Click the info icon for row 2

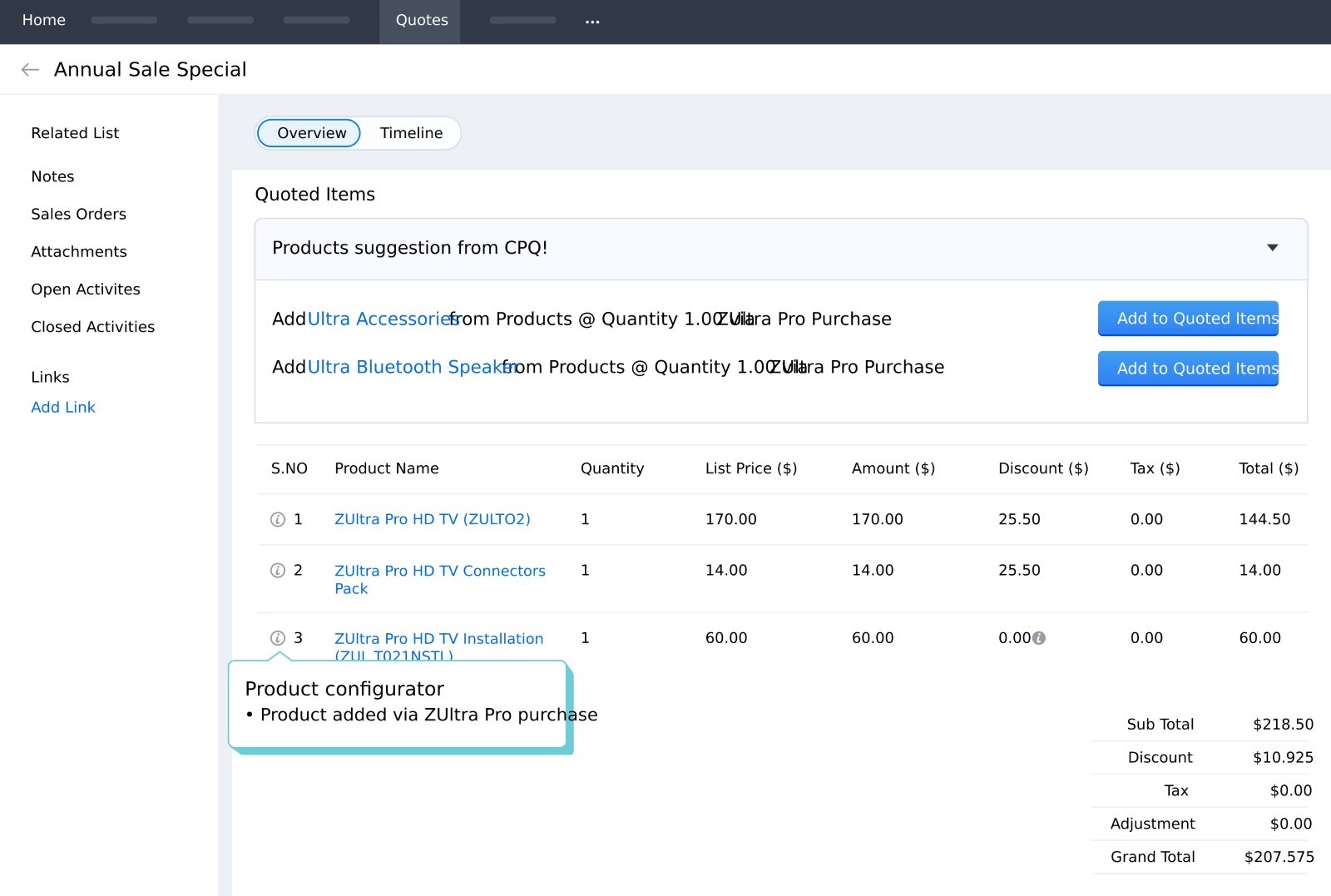tap(278, 570)
